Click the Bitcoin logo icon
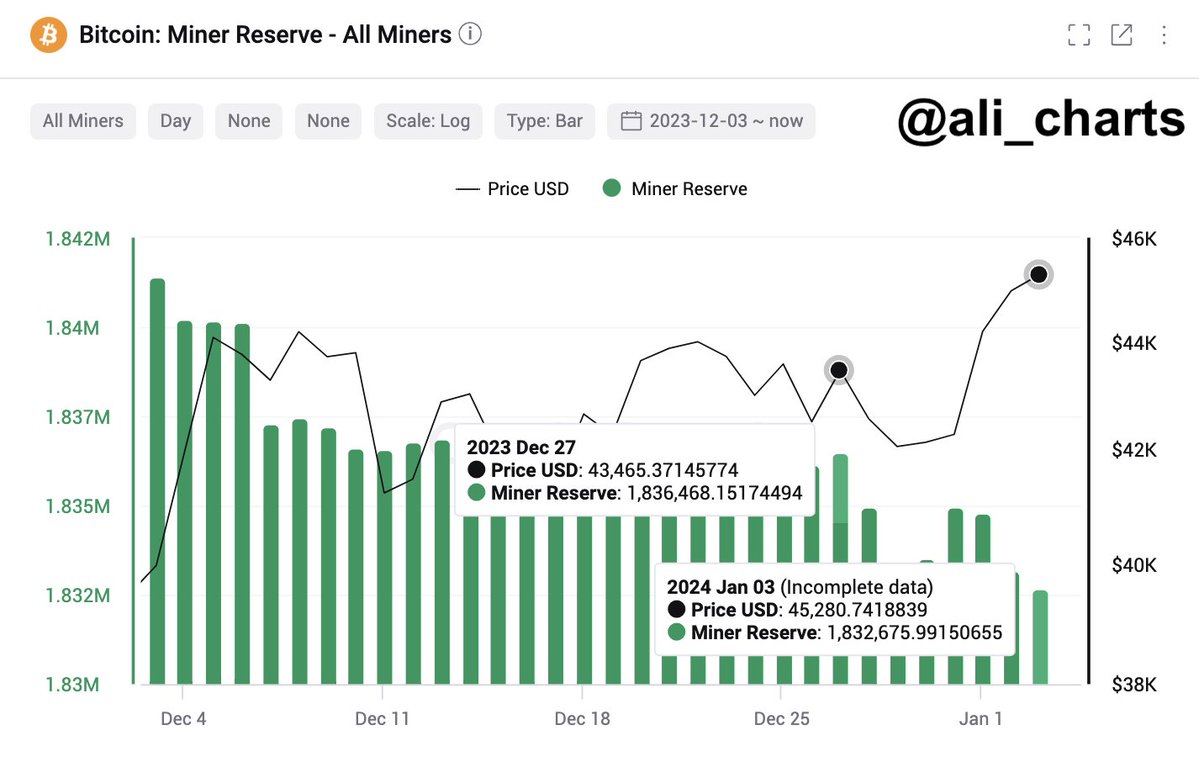The width and height of the screenshot is (1199, 762). click(x=47, y=35)
